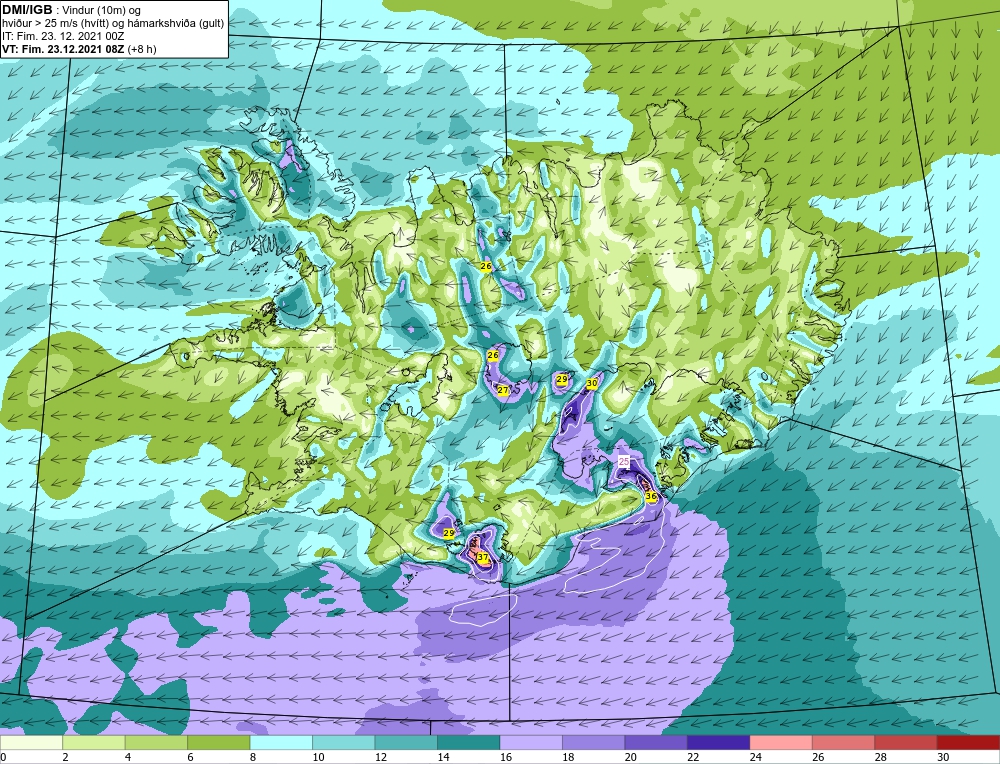Pick the 26–28 m/s salmon legend swatch

[x=844, y=742]
